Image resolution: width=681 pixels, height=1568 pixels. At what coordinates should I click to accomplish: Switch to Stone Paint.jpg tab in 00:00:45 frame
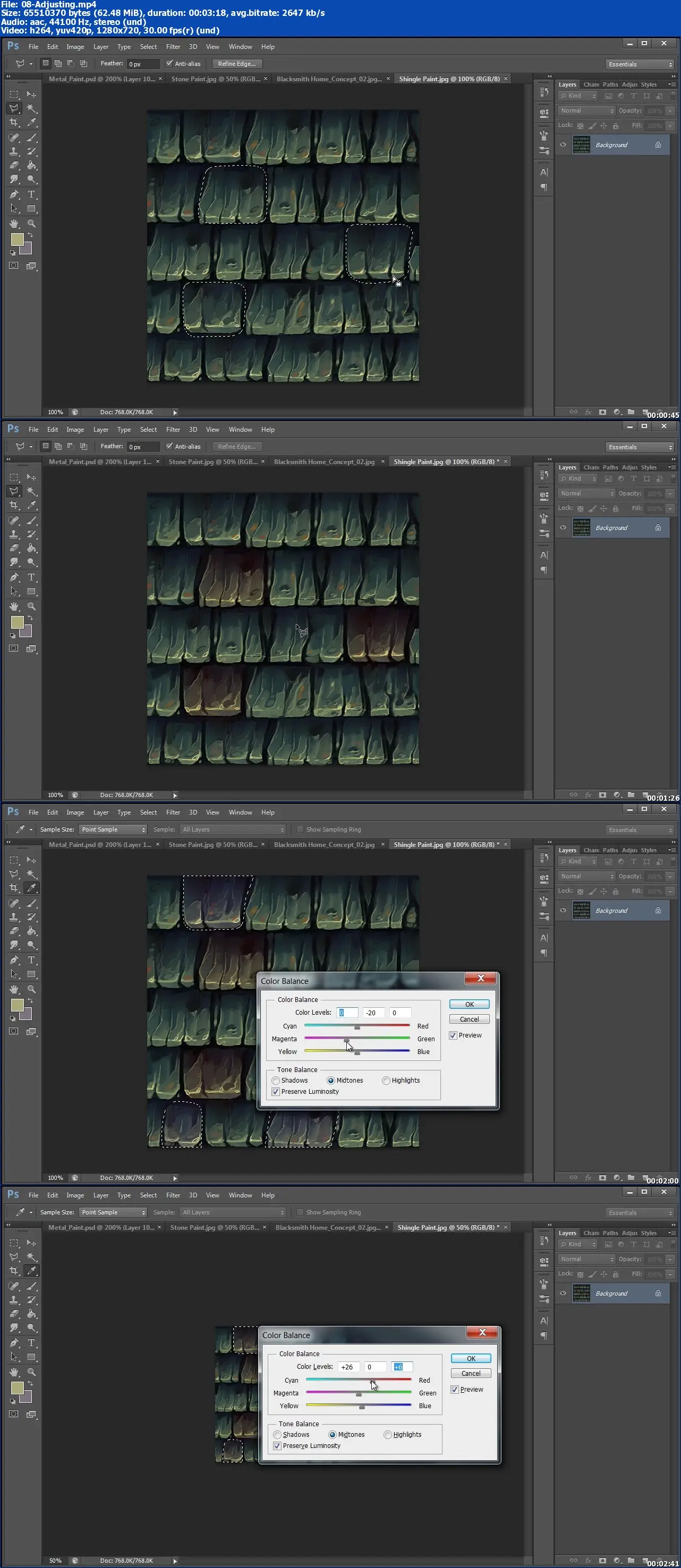pyautogui.click(x=216, y=79)
